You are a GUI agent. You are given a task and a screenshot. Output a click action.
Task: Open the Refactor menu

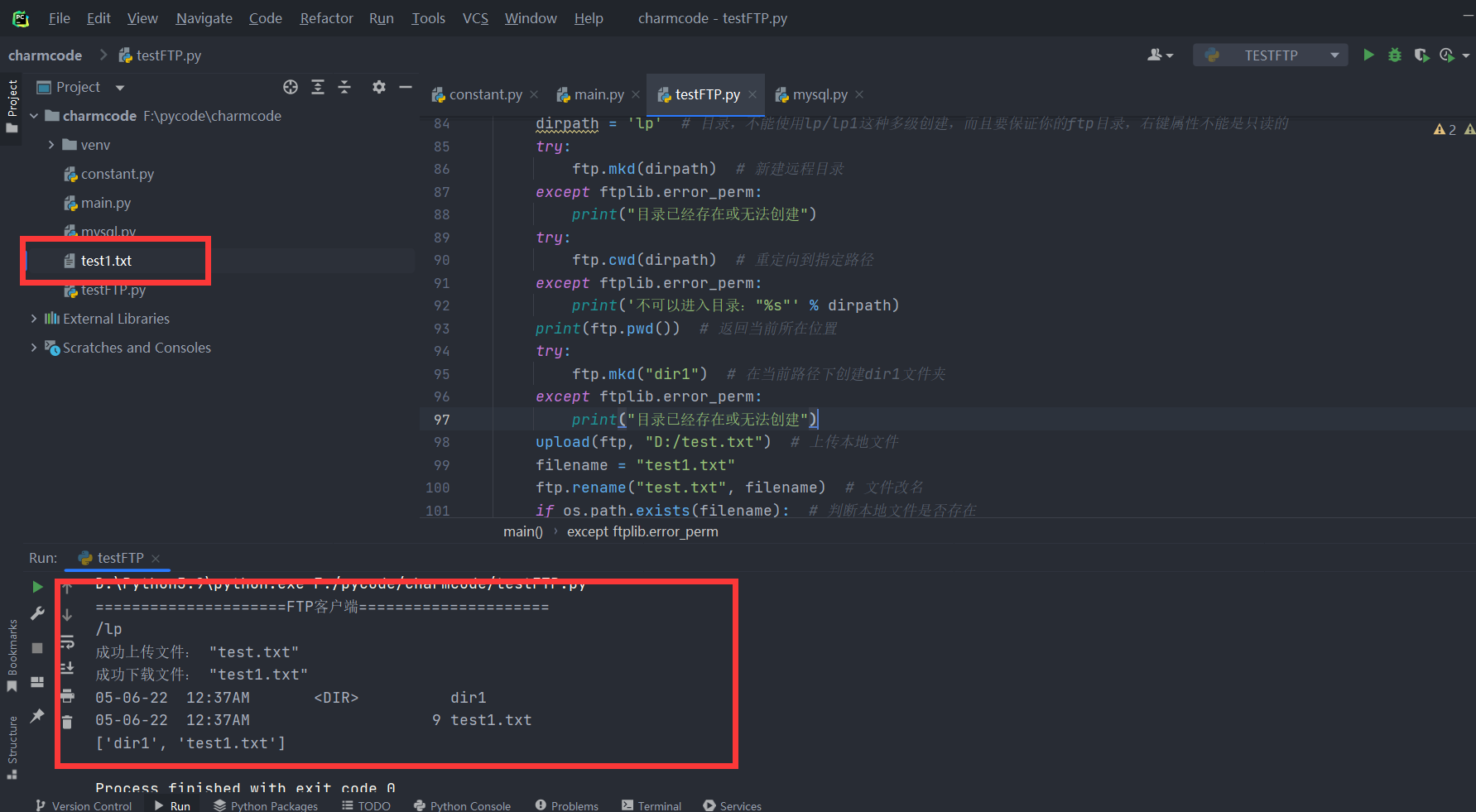[325, 17]
